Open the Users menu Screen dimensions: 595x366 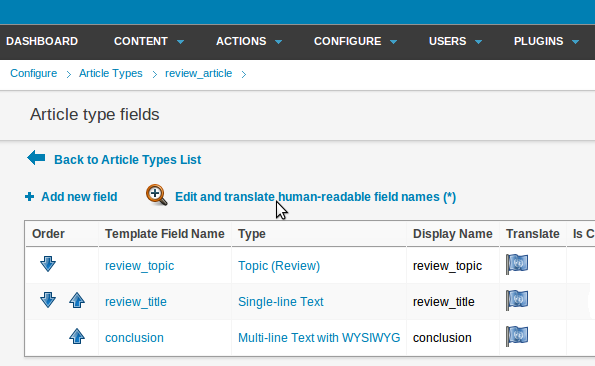click(447, 41)
